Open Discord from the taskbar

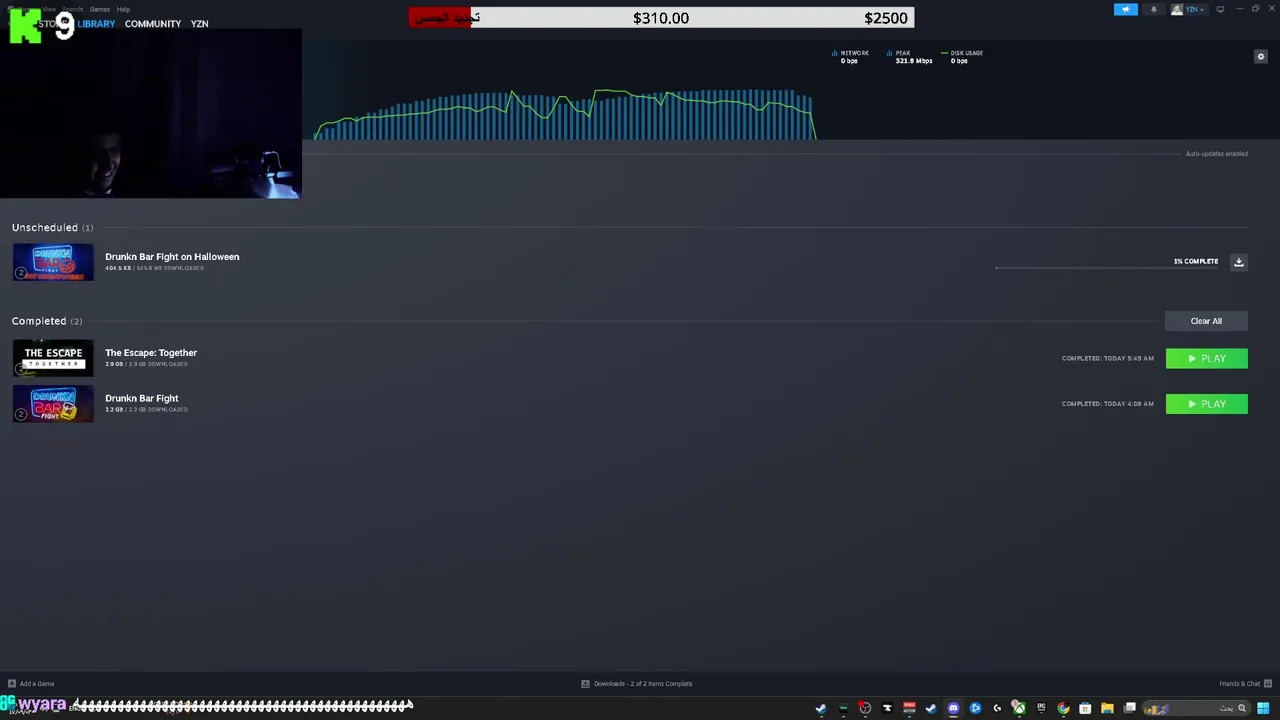pos(953,708)
